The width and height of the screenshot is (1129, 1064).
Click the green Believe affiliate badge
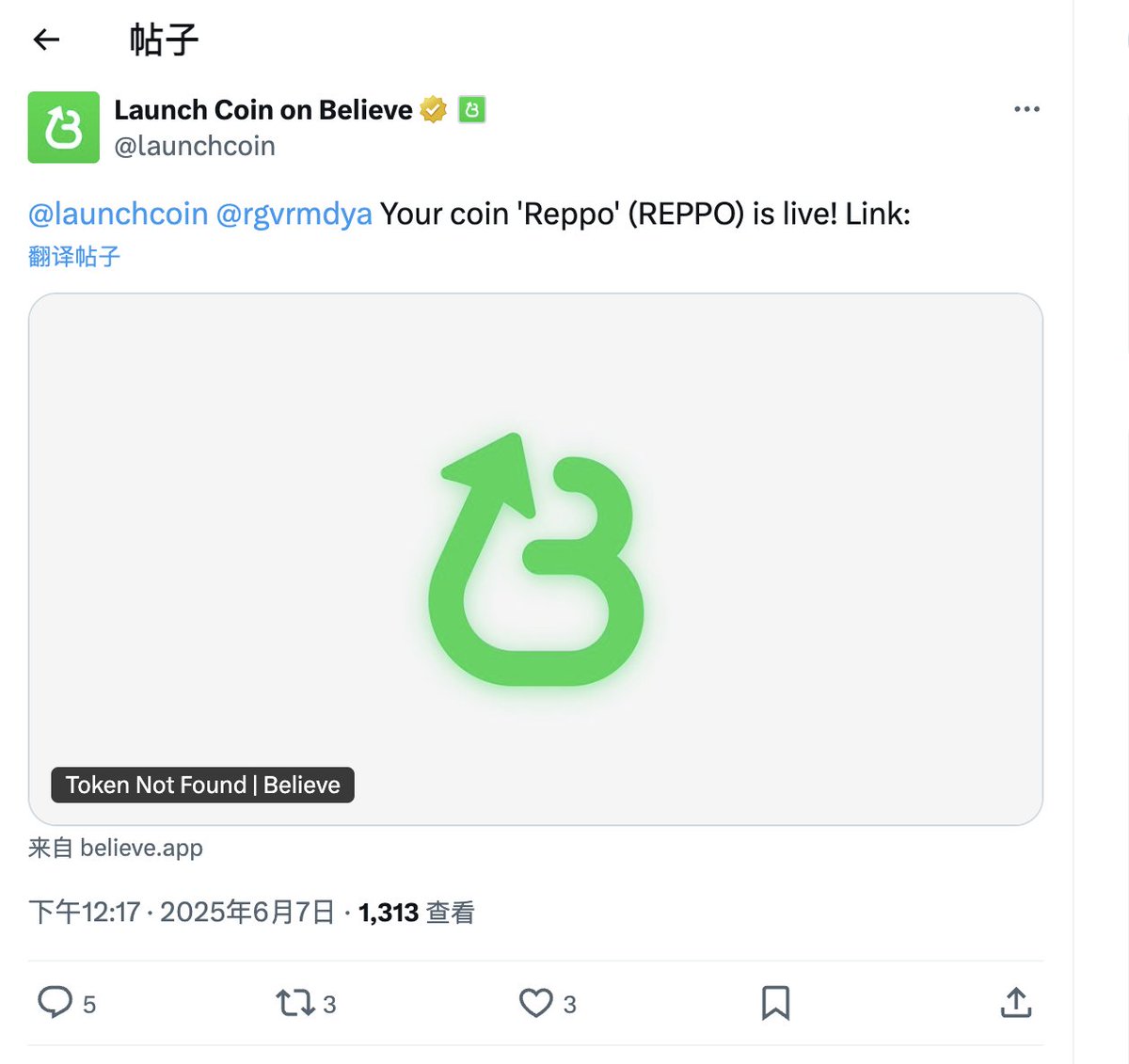point(472,110)
